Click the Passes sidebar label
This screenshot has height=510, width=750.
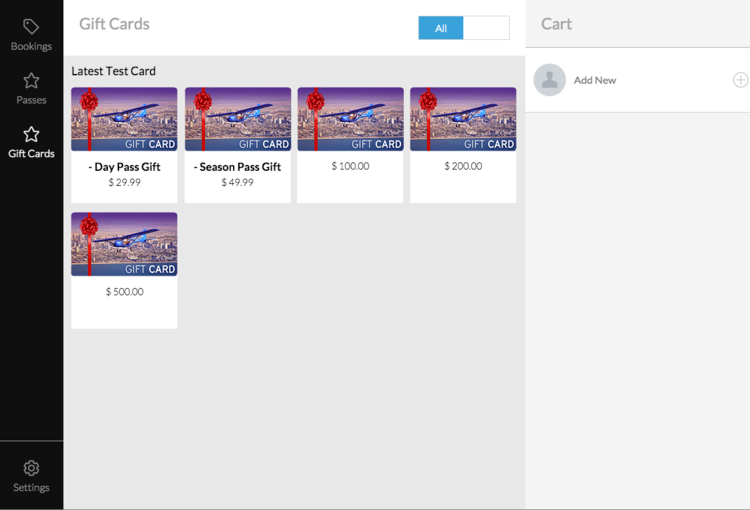pos(31,100)
